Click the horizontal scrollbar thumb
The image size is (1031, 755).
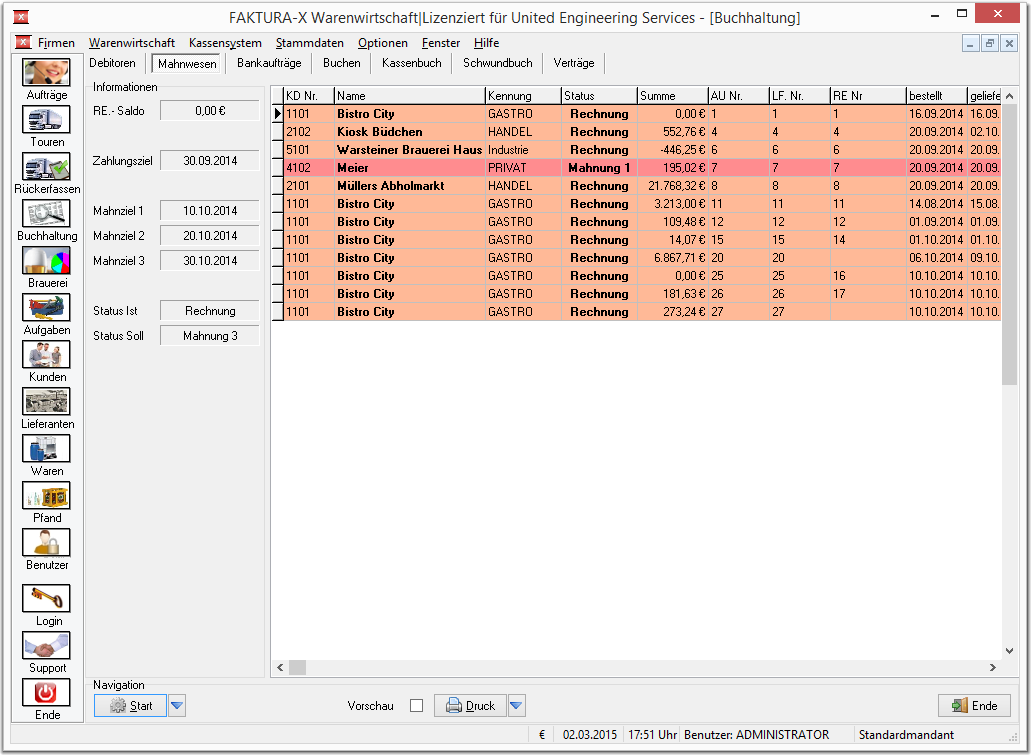point(297,668)
